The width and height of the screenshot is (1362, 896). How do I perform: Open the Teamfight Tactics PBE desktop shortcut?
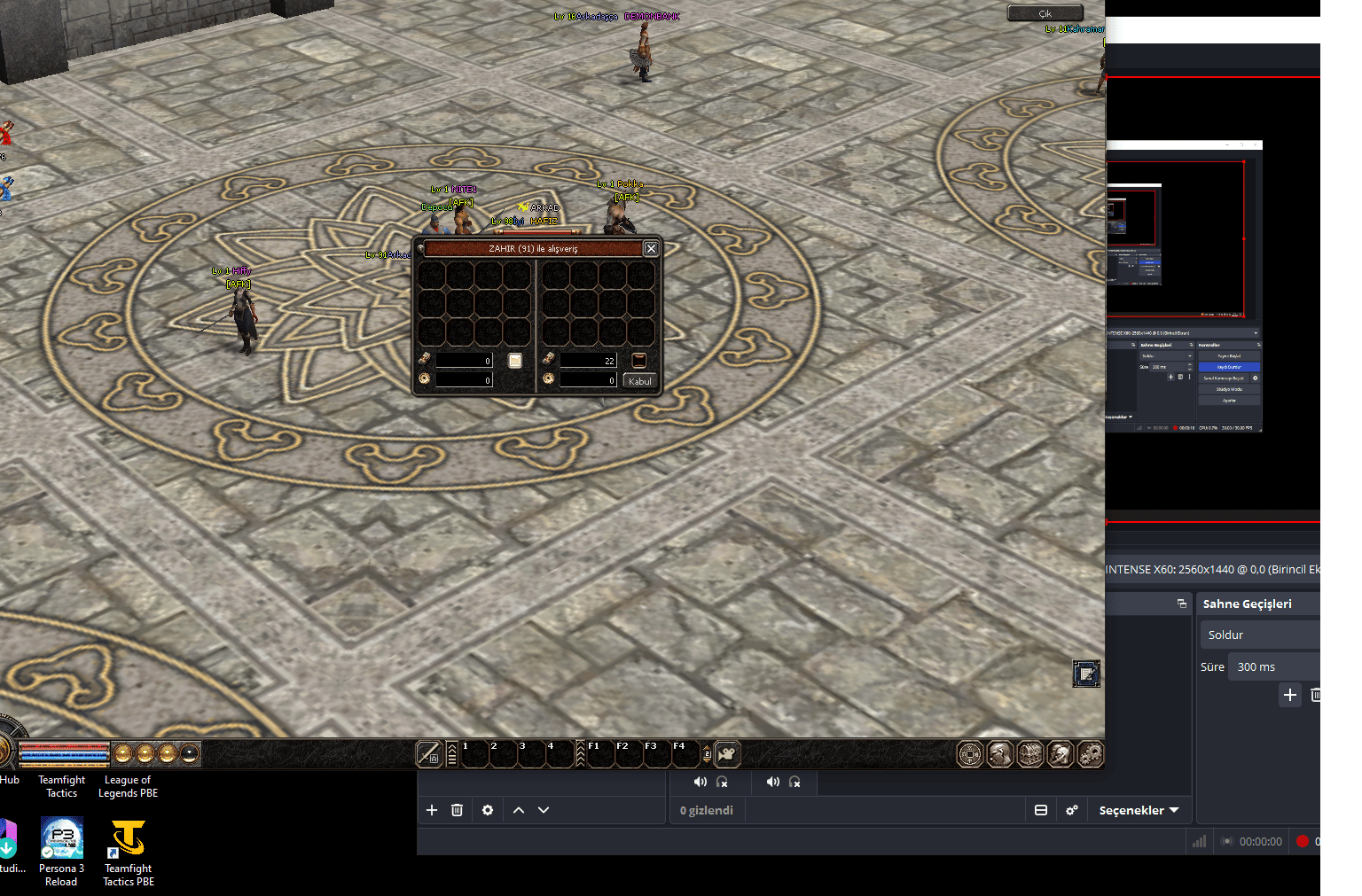coord(129,852)
